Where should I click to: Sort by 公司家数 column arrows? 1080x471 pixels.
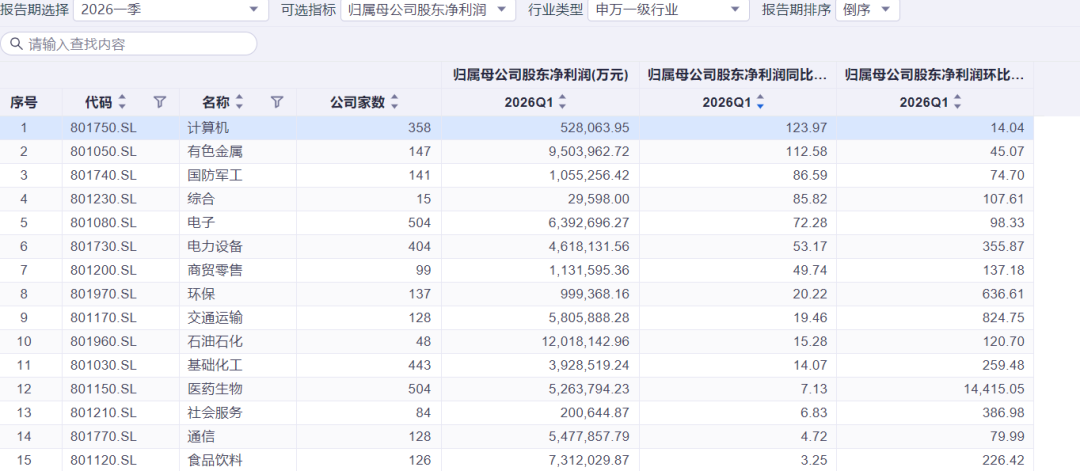pos(394,103)
